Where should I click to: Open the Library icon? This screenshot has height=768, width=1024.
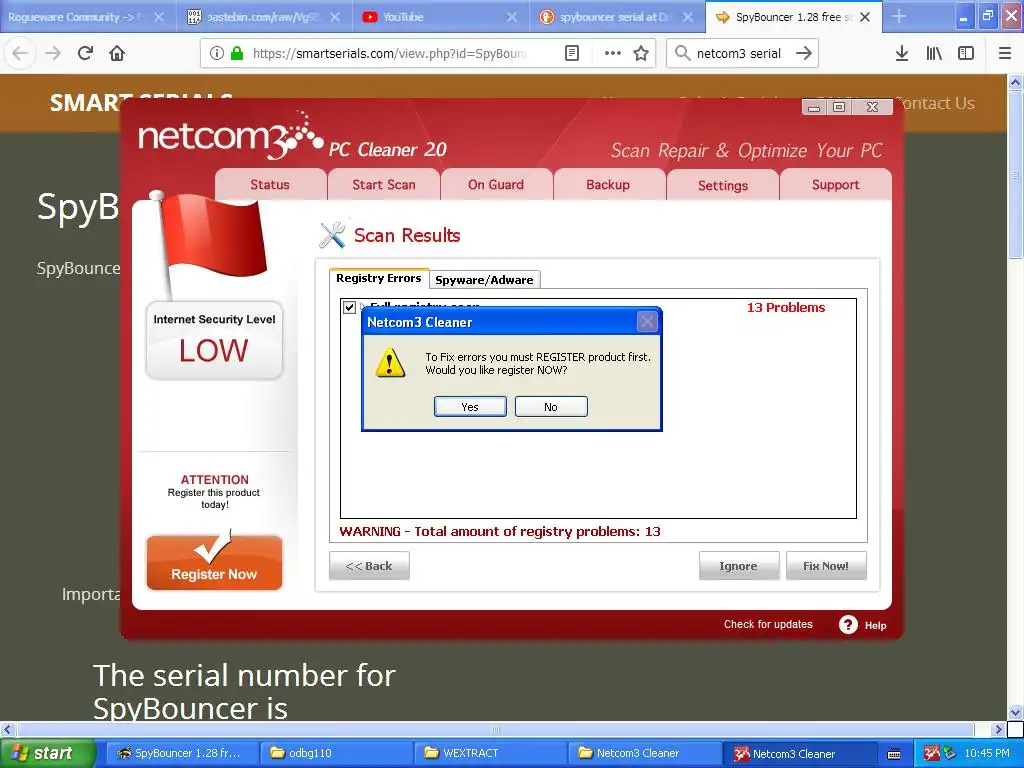coord(934,53)
